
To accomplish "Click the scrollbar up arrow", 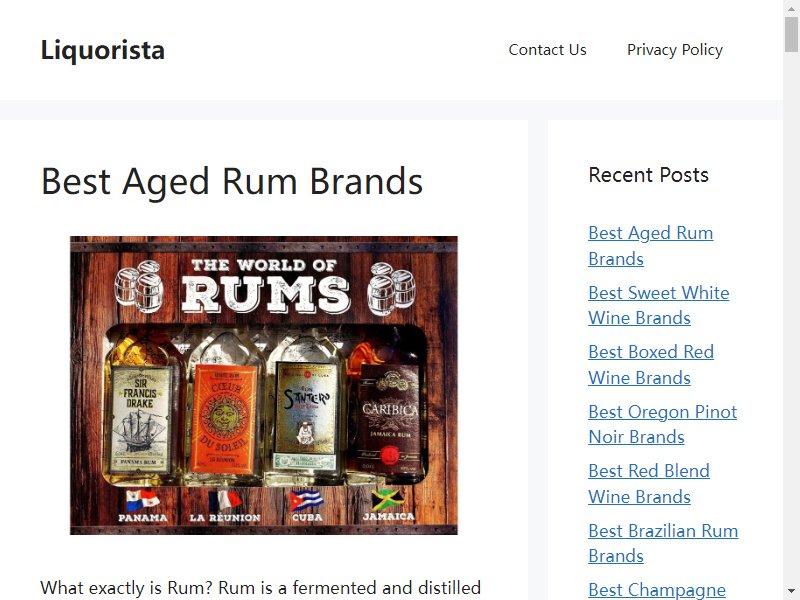I will click(x=791, y=8).
